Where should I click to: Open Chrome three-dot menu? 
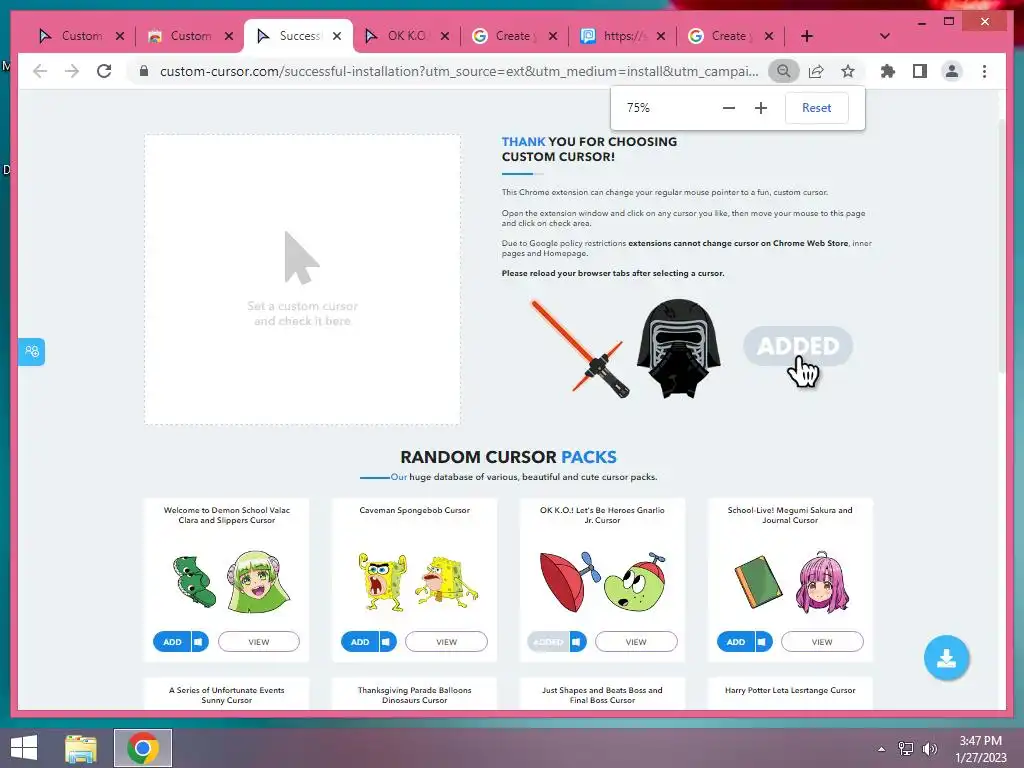[984, 71]
